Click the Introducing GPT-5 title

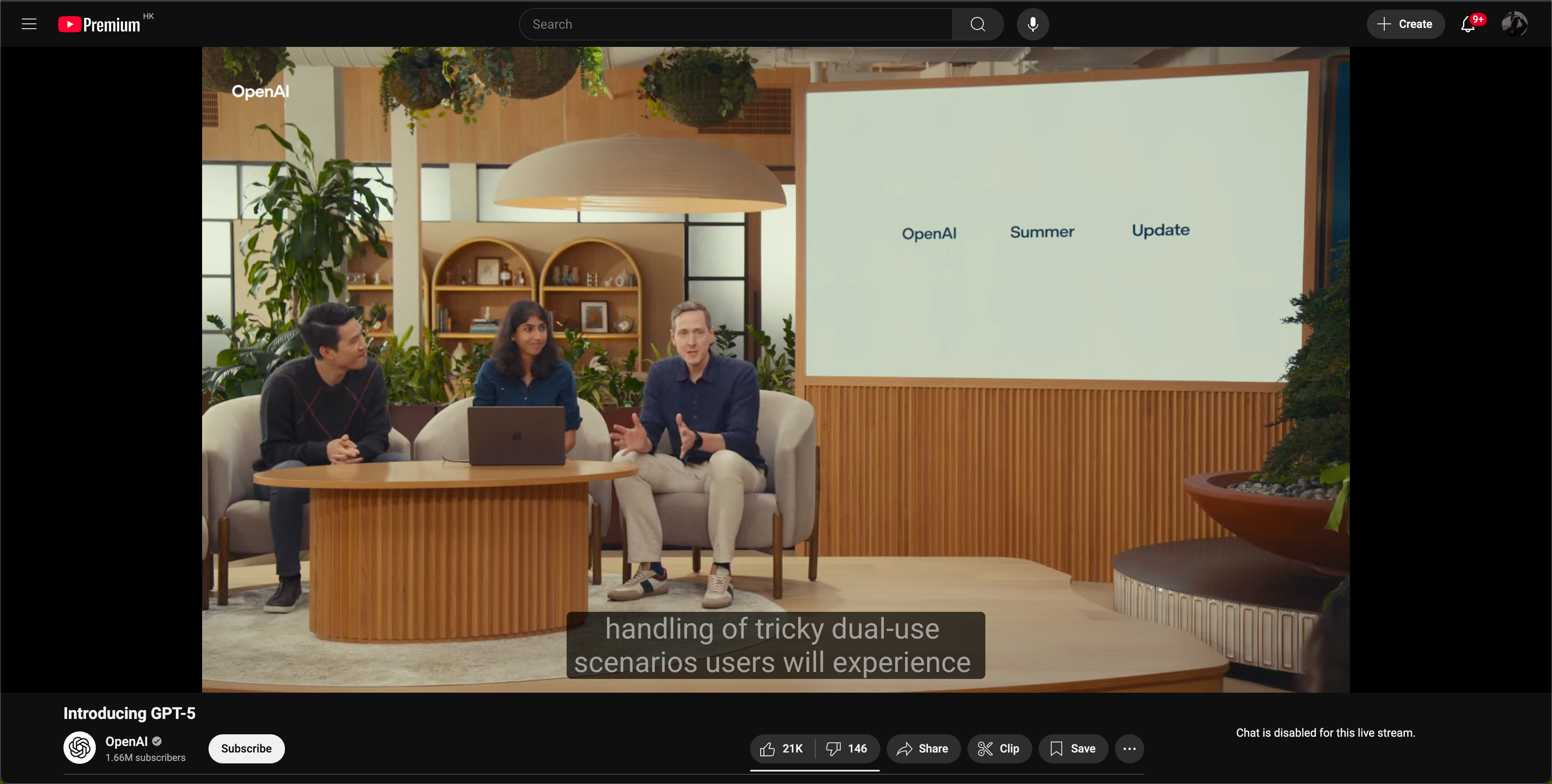(x=129, y=714)
